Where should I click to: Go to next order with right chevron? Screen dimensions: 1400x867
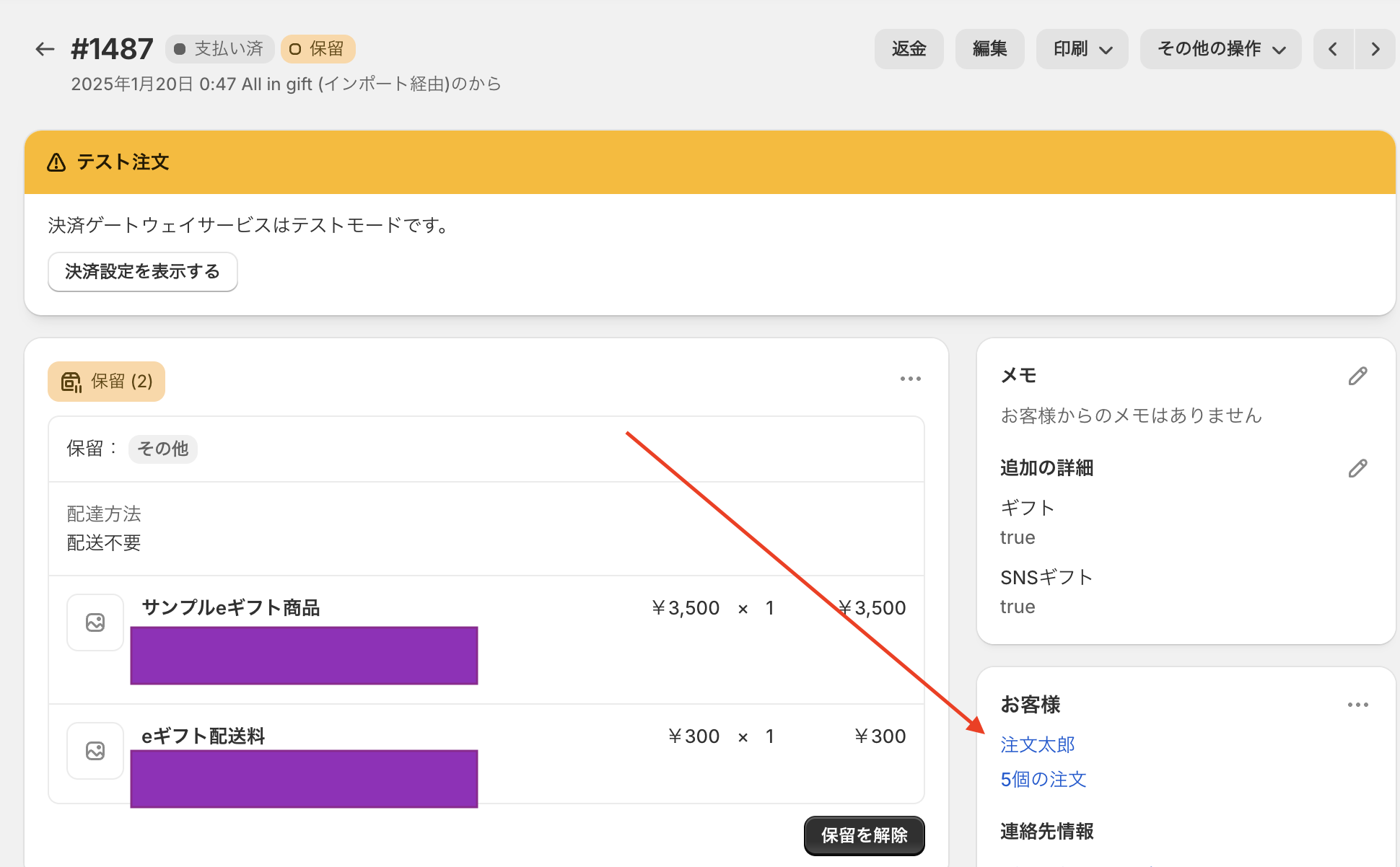point(1375,49)
